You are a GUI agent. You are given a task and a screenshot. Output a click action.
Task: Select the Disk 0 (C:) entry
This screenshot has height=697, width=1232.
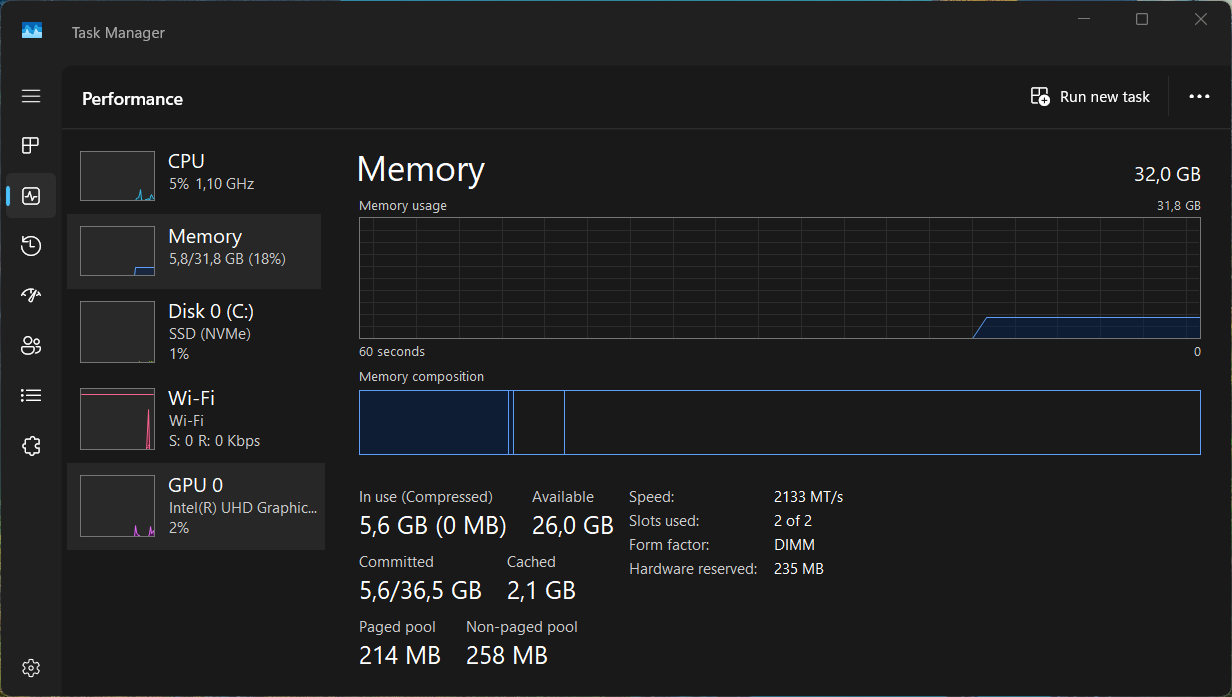click(194, 331)
